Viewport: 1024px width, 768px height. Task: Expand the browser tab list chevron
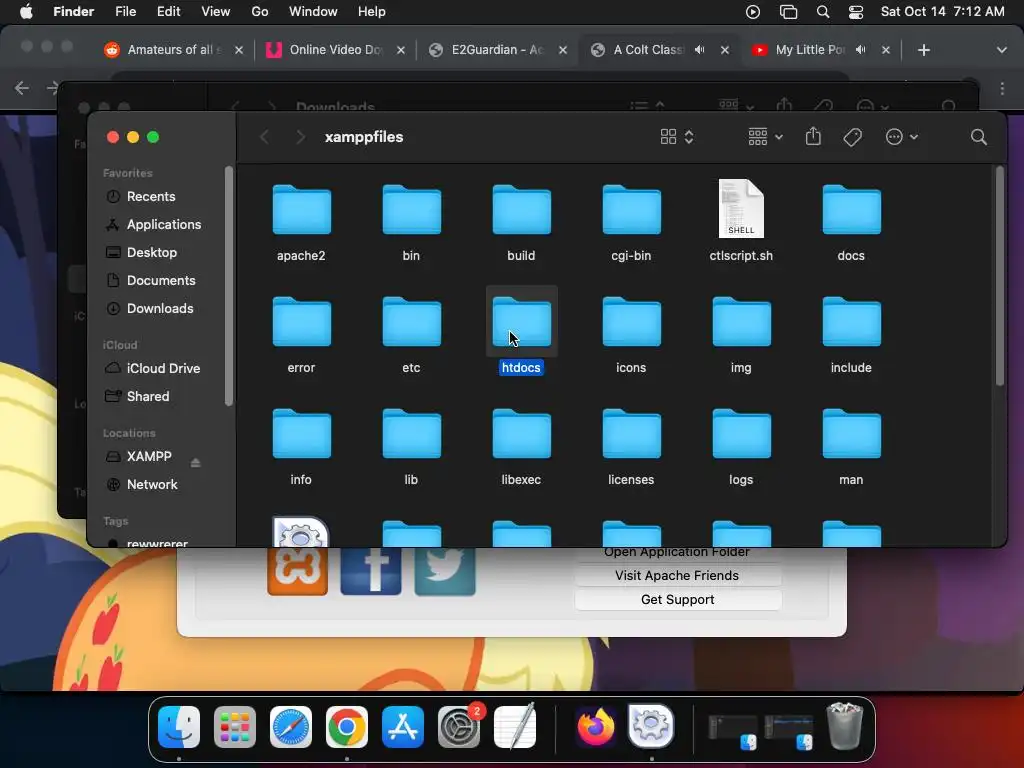tap(1001, 50)
